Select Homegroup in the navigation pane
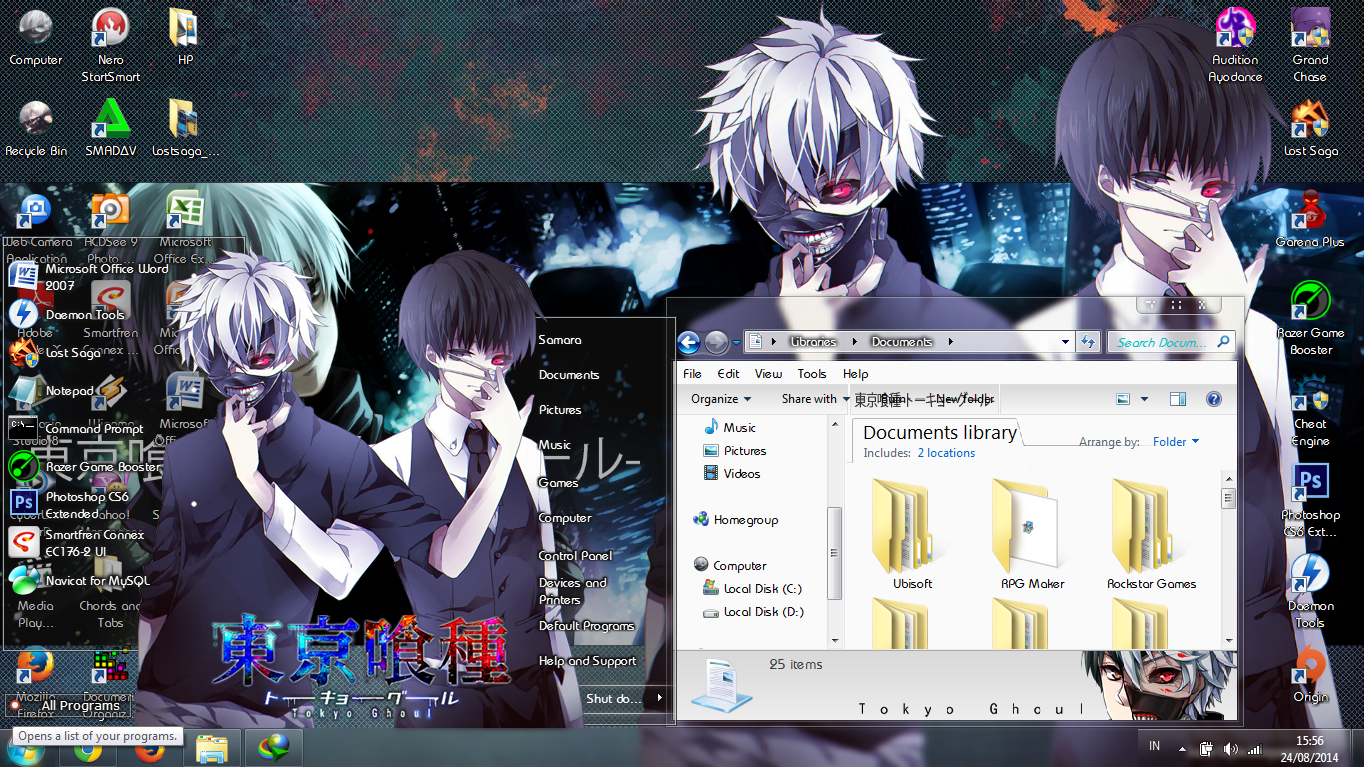The height and width of the screenshot is (767, 1364). tap(735, 520)
